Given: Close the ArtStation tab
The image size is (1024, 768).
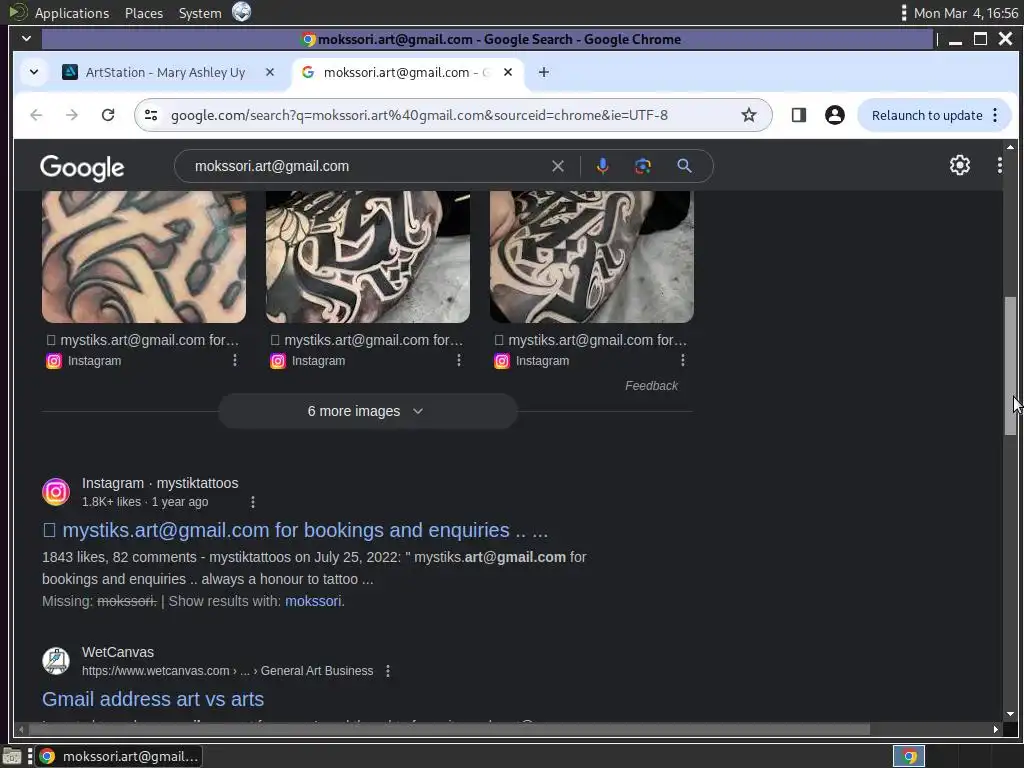Looking at the screenshot, I should pyautogui.click(x=270, y=72).
